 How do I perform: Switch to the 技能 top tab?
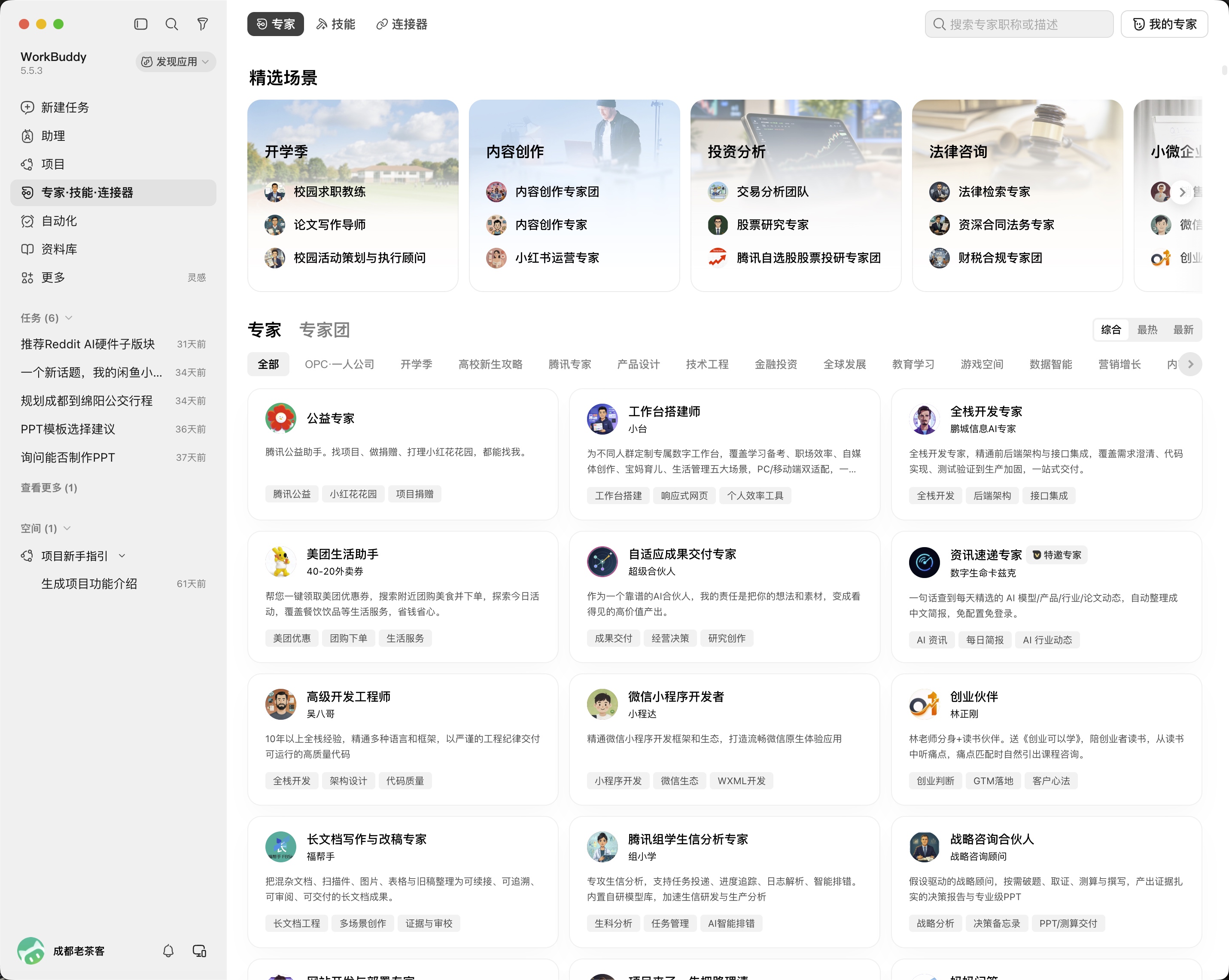[336, 24]
